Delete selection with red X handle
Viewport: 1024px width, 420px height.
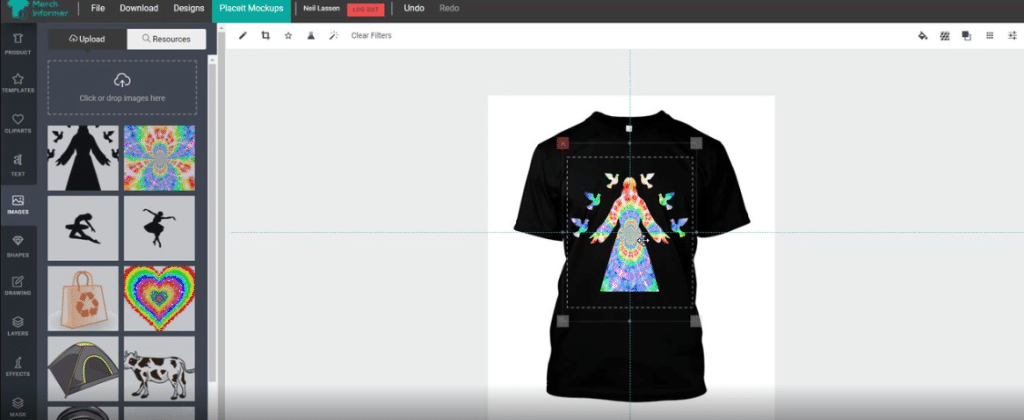pos(563,143)
